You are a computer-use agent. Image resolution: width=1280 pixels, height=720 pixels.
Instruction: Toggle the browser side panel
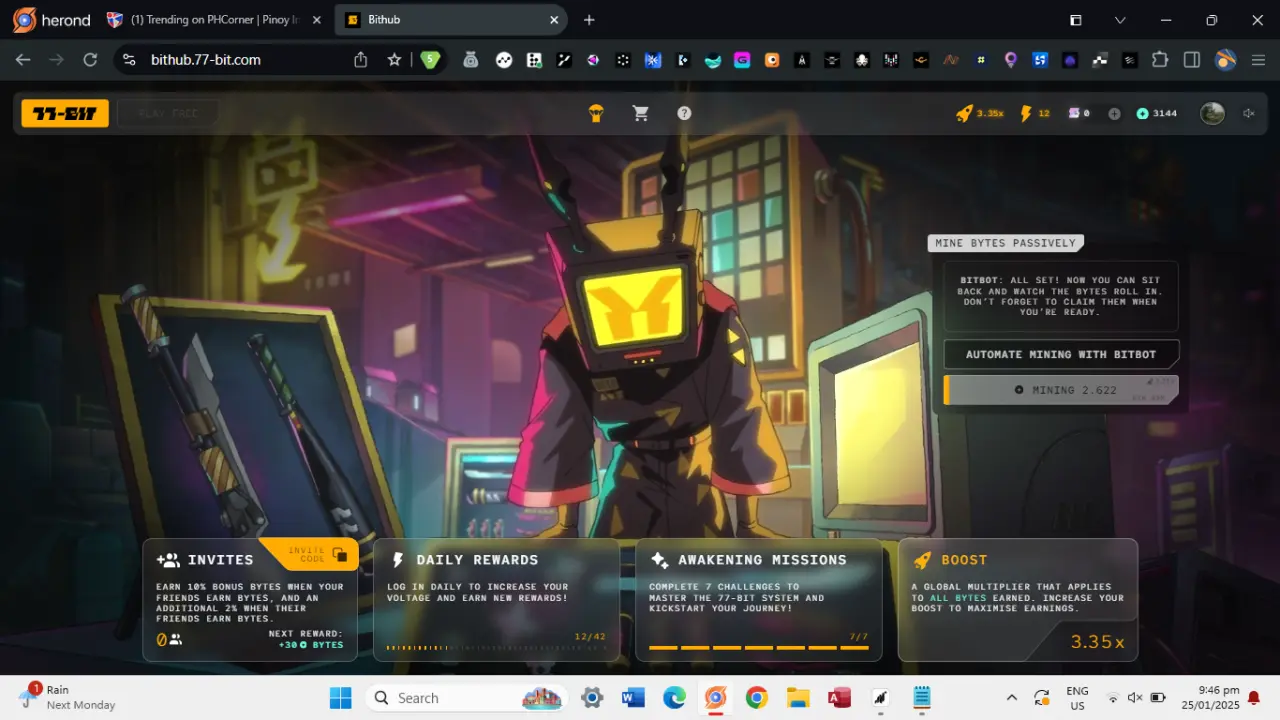point(1192,60)
